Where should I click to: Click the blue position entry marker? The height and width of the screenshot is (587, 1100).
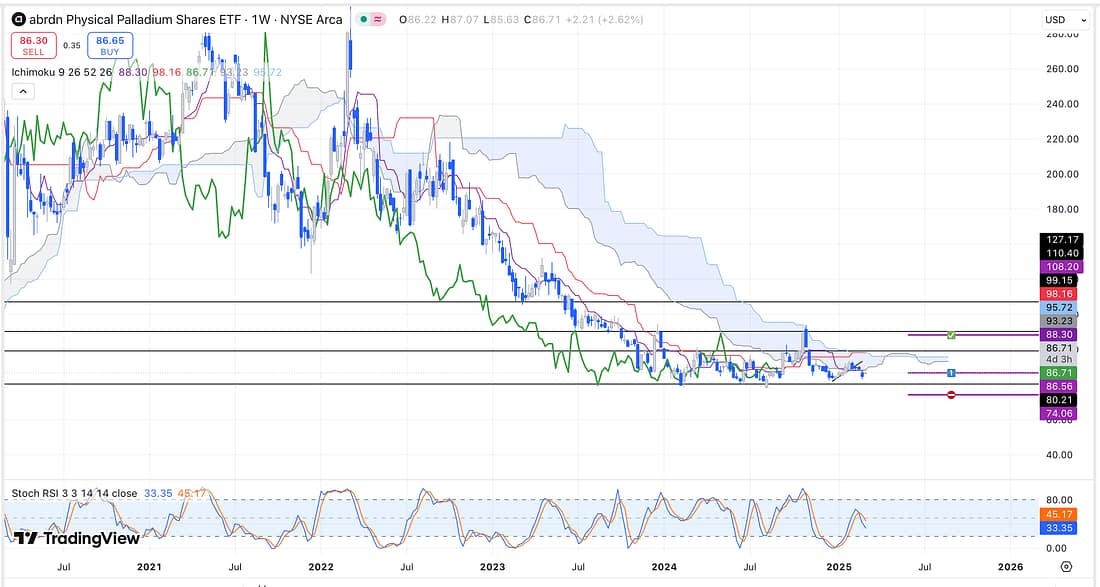click(x=951, y=373)
